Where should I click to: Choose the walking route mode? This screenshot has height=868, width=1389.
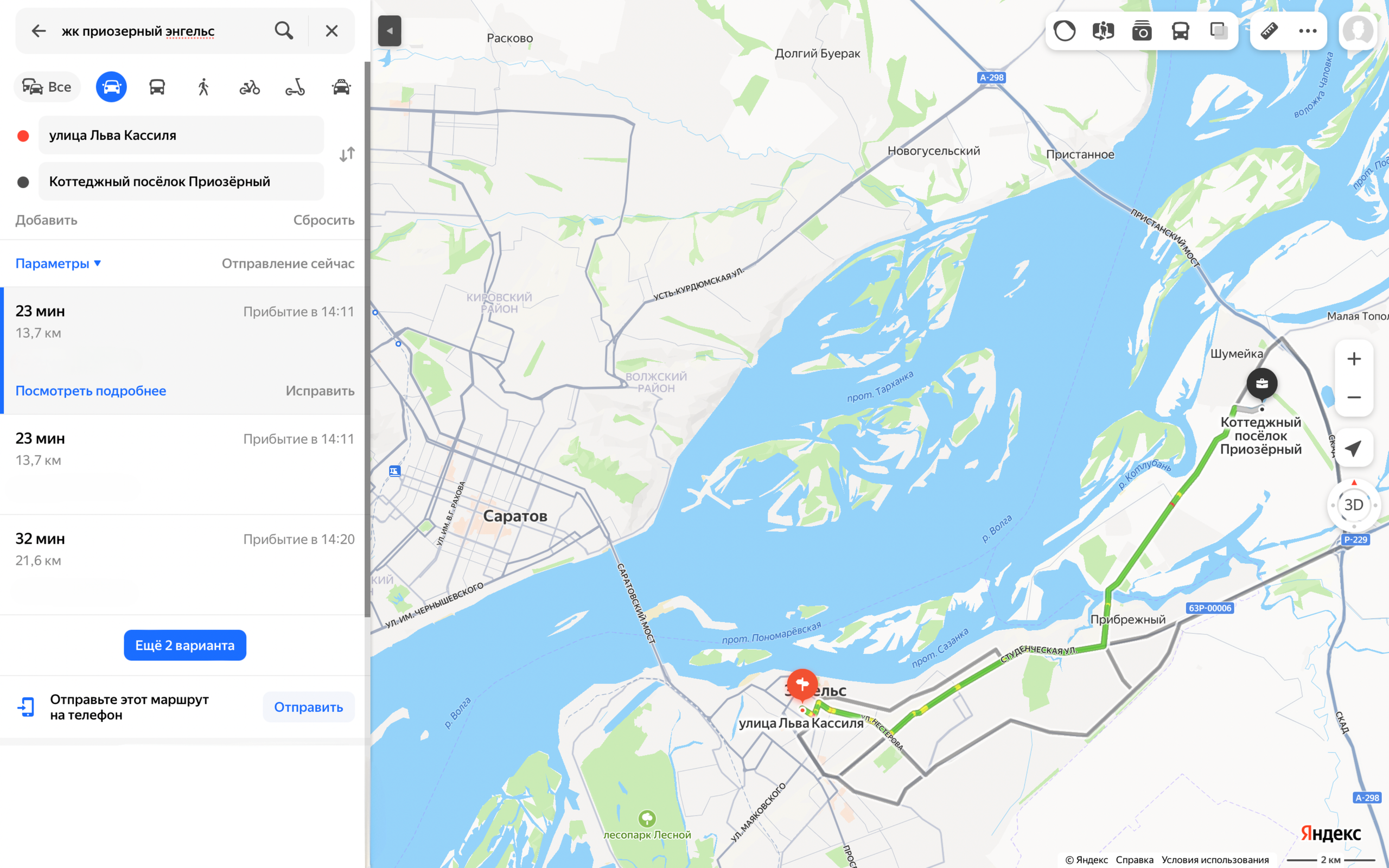click(x=203, y=87)
